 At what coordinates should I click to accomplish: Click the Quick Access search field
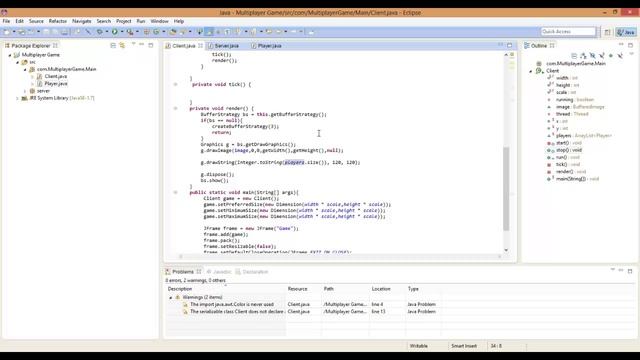pos(568,31)
